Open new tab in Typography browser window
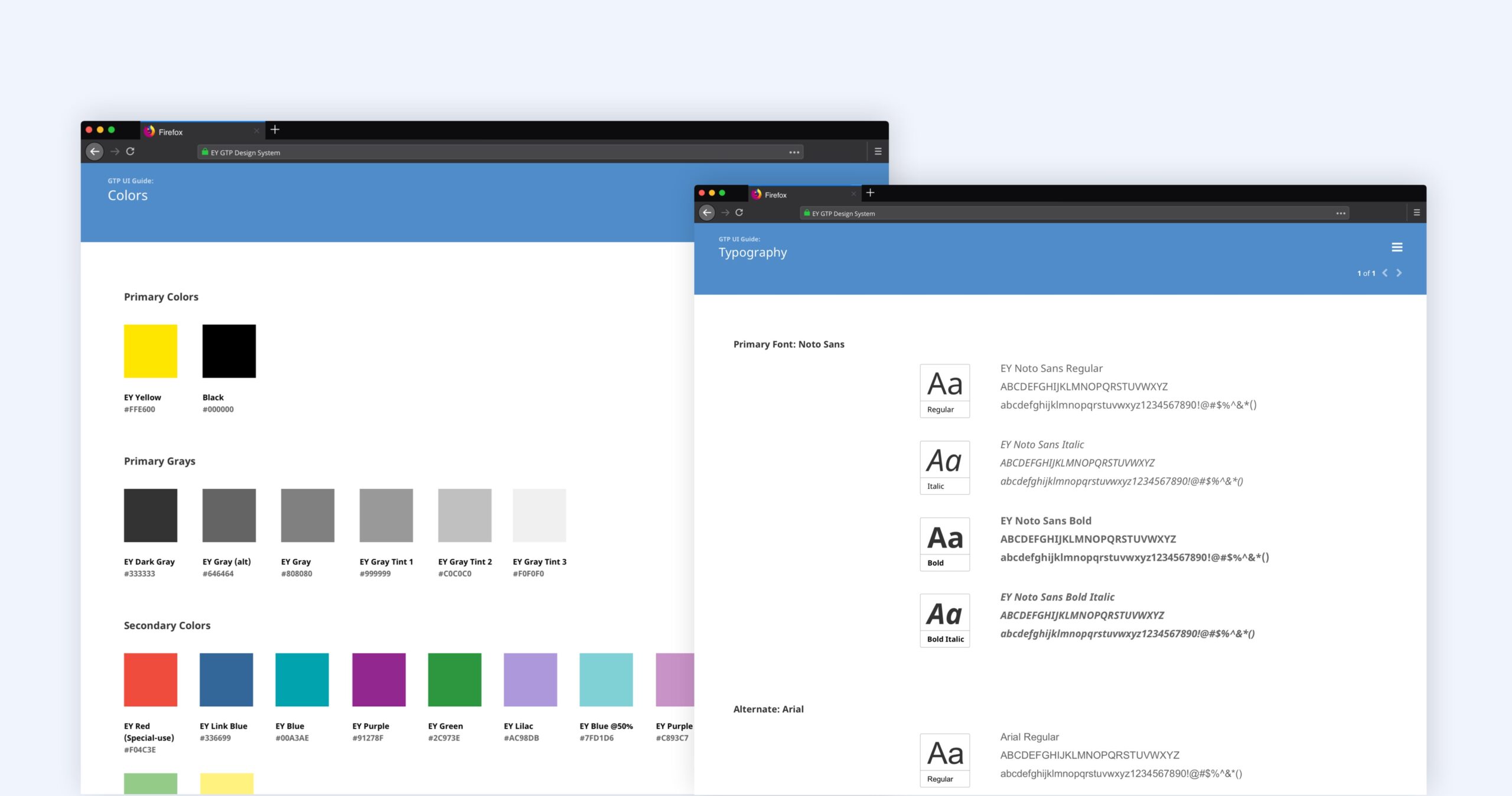1512x796 pixels. click(870, 193)
